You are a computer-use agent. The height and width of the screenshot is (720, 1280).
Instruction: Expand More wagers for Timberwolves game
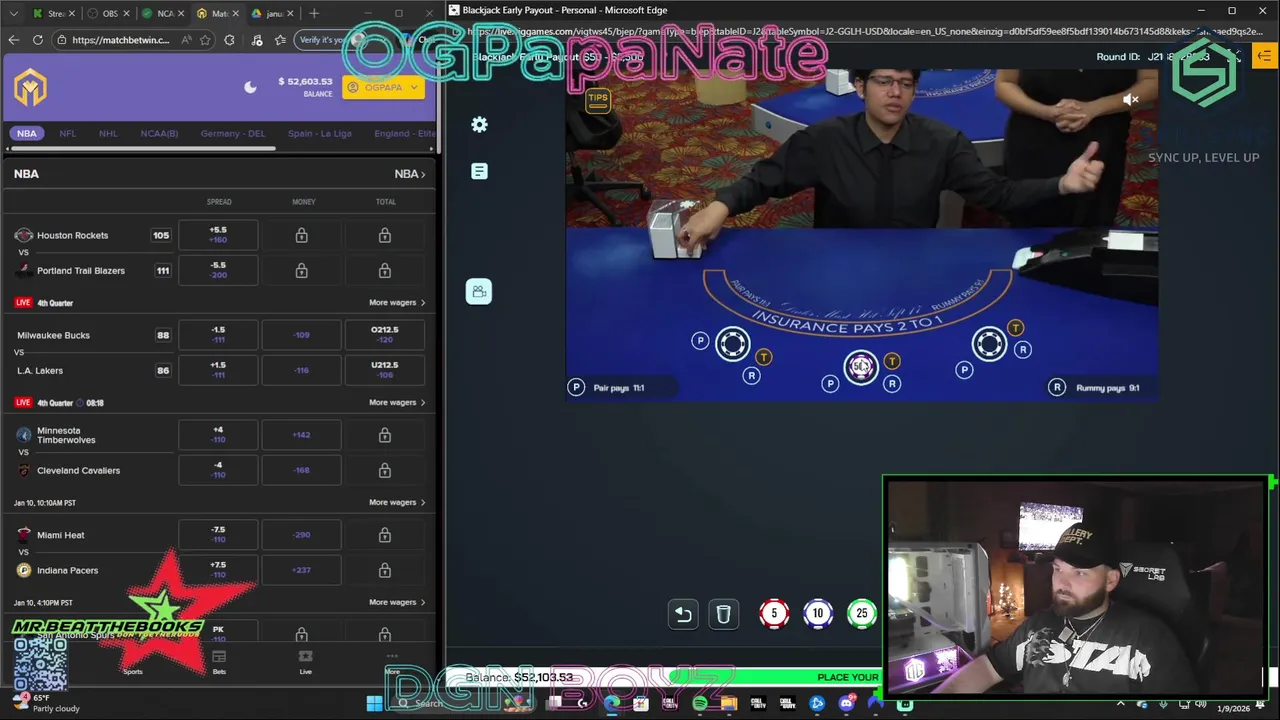click(x=397, y=502)
